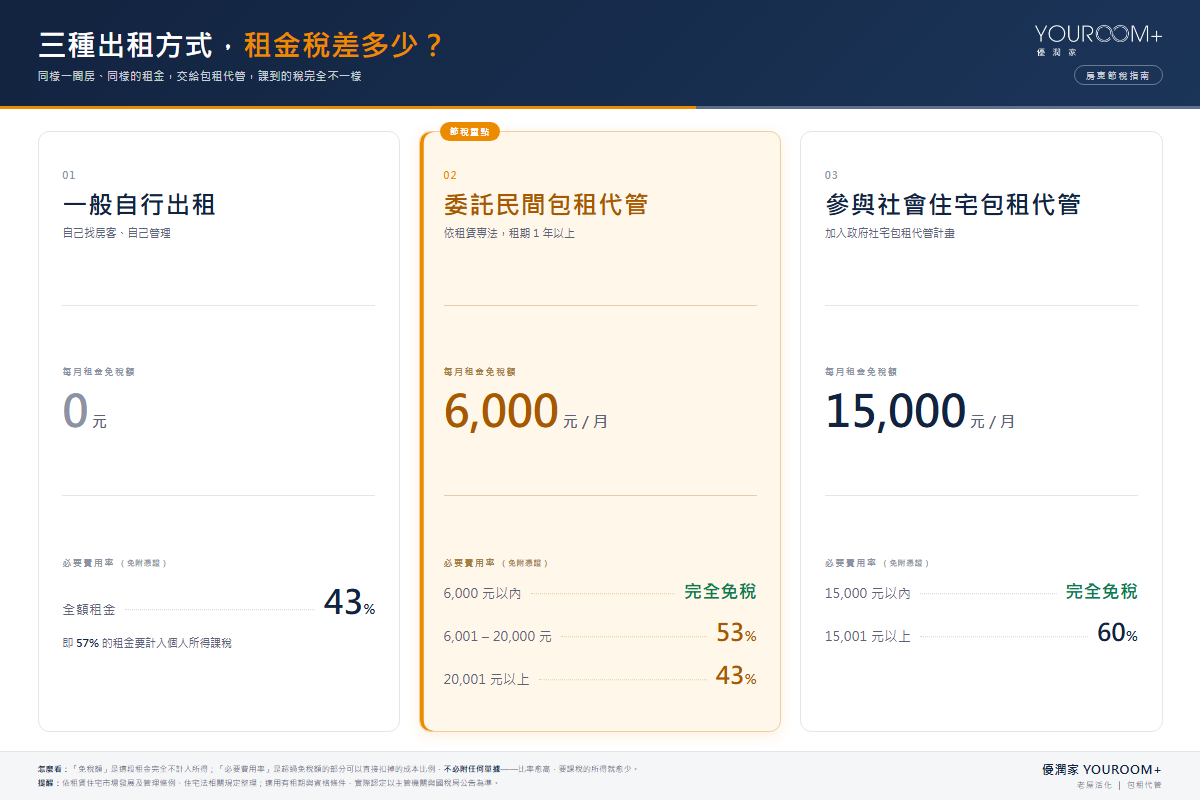
Task: Click the YOUROOM+ logo in header
Action: click(x=1099, y=38)
